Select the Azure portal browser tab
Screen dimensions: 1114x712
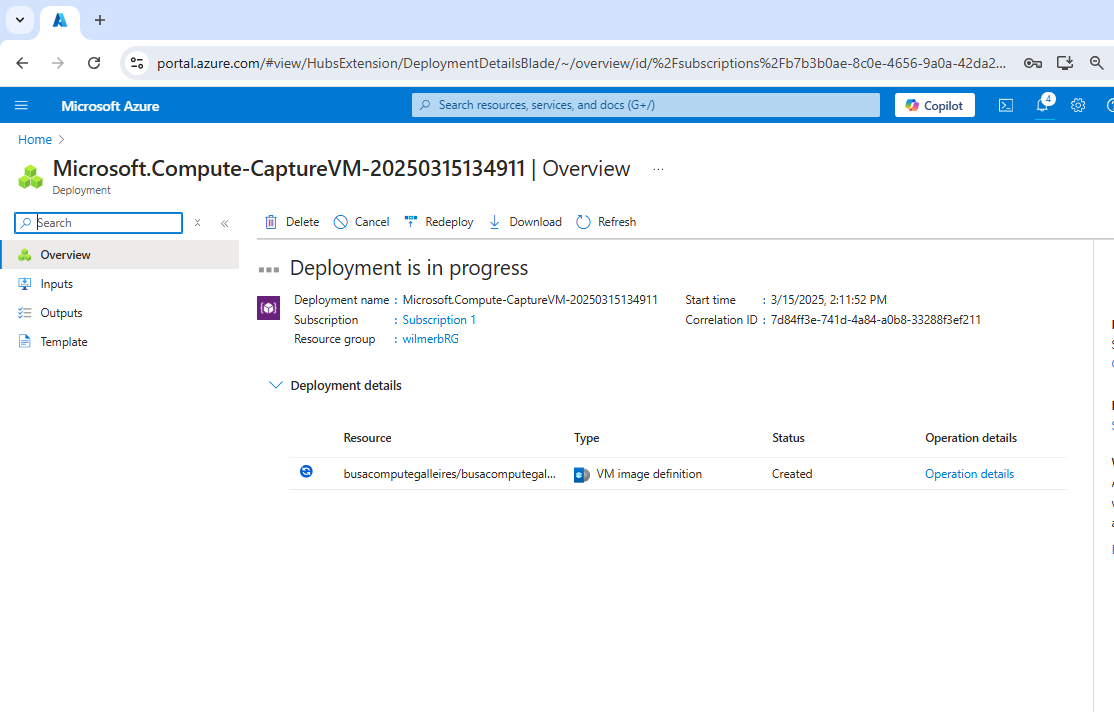(60, 21)
